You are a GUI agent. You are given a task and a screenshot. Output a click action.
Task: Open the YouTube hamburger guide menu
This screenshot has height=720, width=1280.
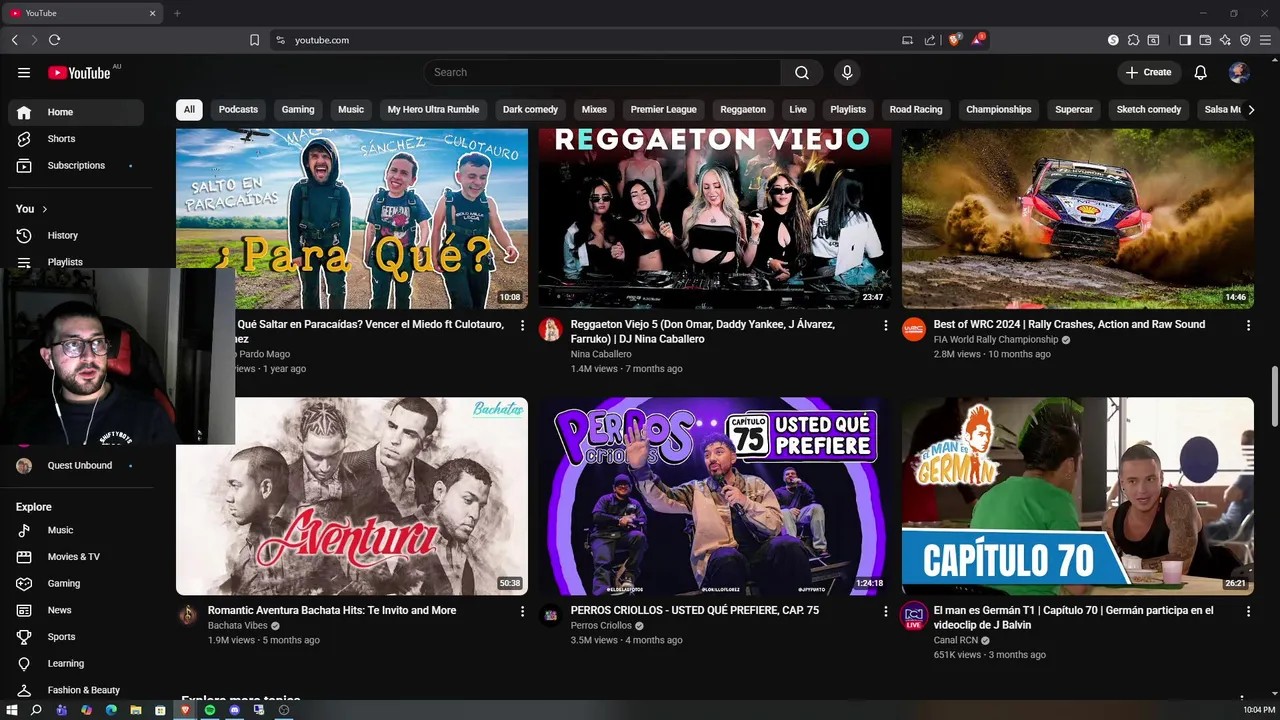click(x=24, y=72)
